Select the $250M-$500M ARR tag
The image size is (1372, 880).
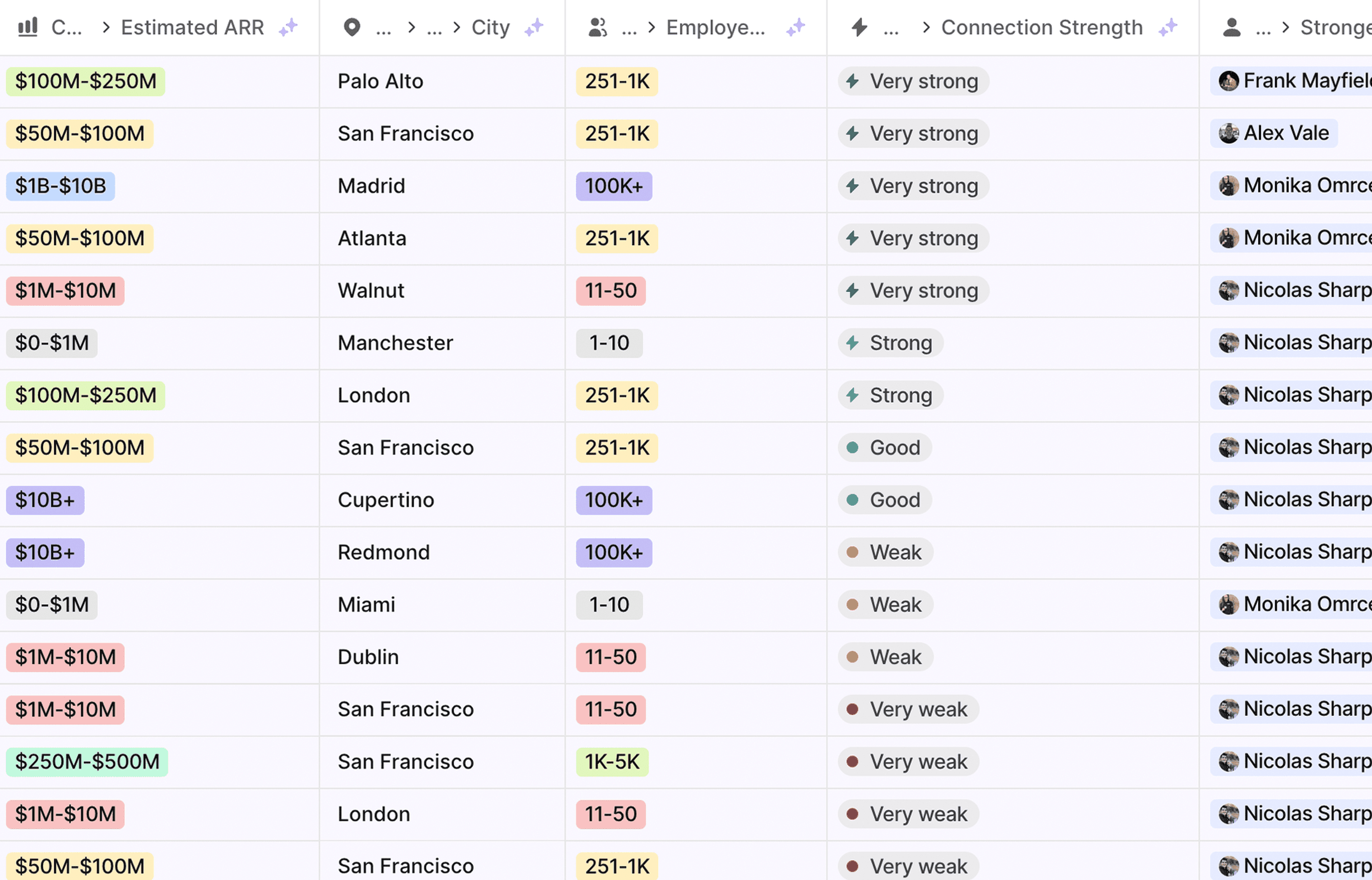click(87, 762)
